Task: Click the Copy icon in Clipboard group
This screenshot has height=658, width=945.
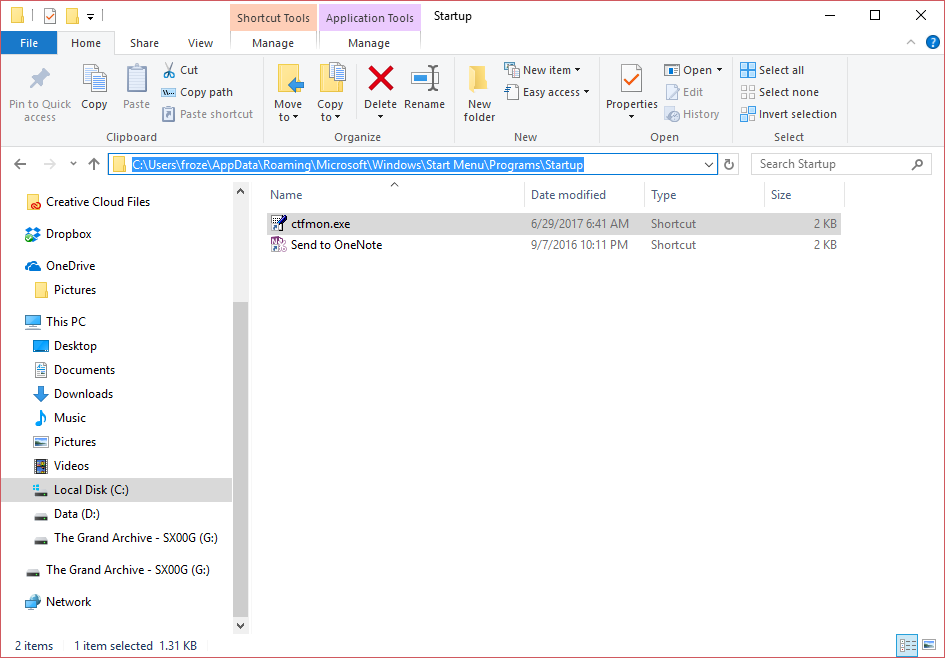Action: (x=94, y=79)
